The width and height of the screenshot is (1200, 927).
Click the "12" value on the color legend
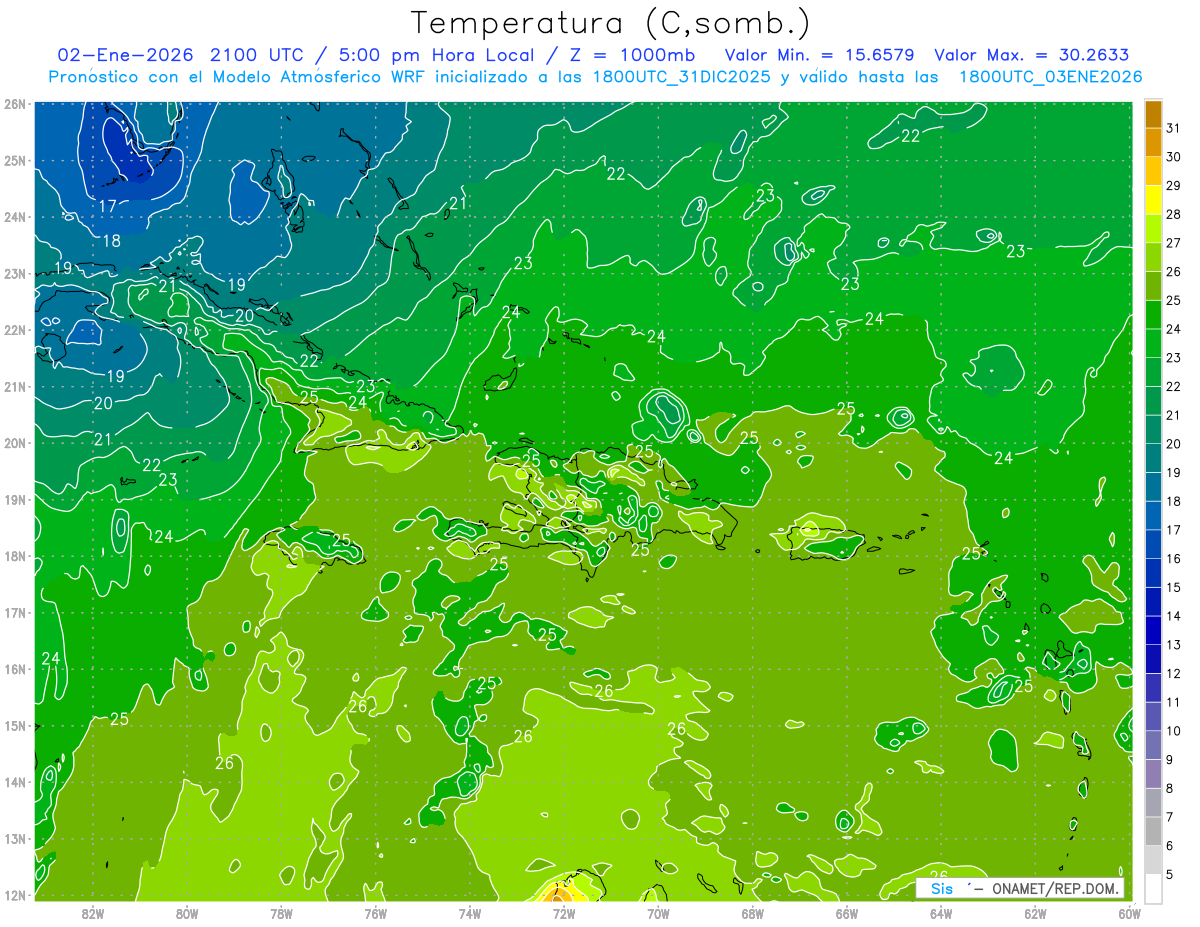click(1174, 673)
